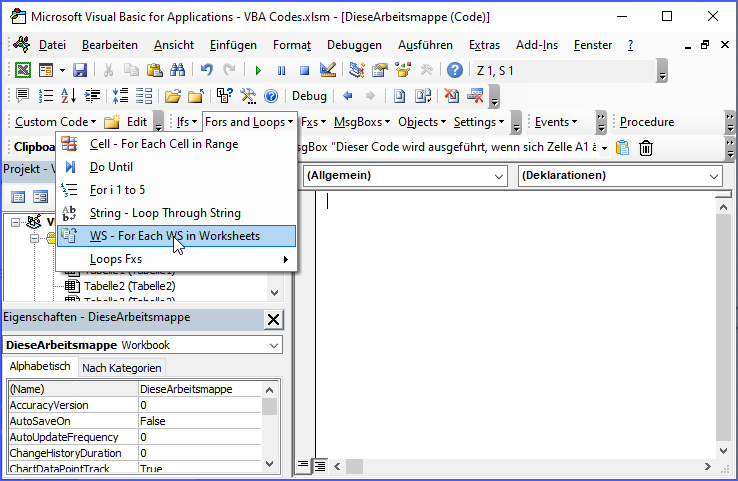Screen dimensions: 738x481
Task: Open the Ausführen menu
Action: pos(425,45)
